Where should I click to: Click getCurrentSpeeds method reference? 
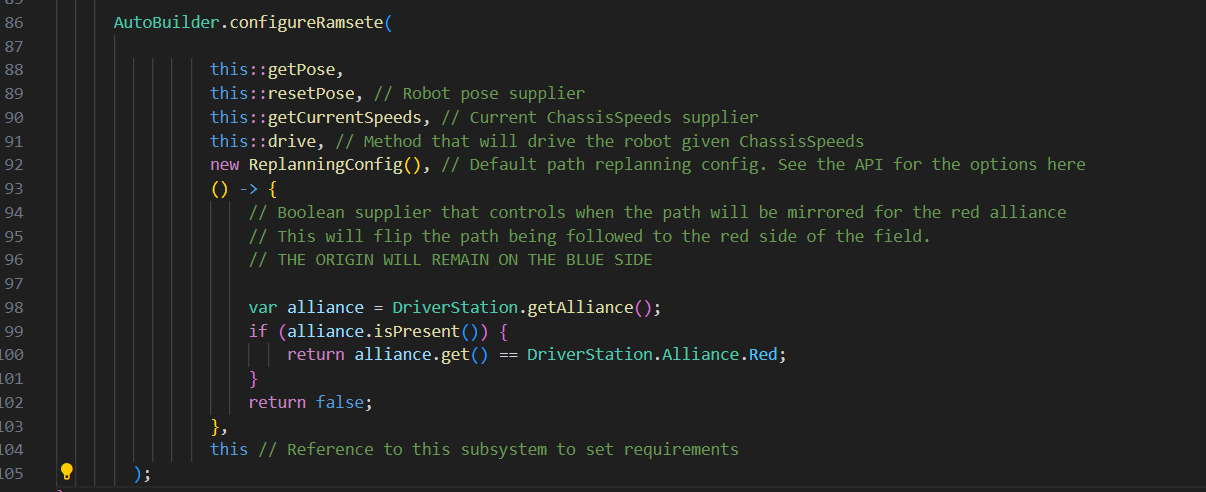click(344, 117)
